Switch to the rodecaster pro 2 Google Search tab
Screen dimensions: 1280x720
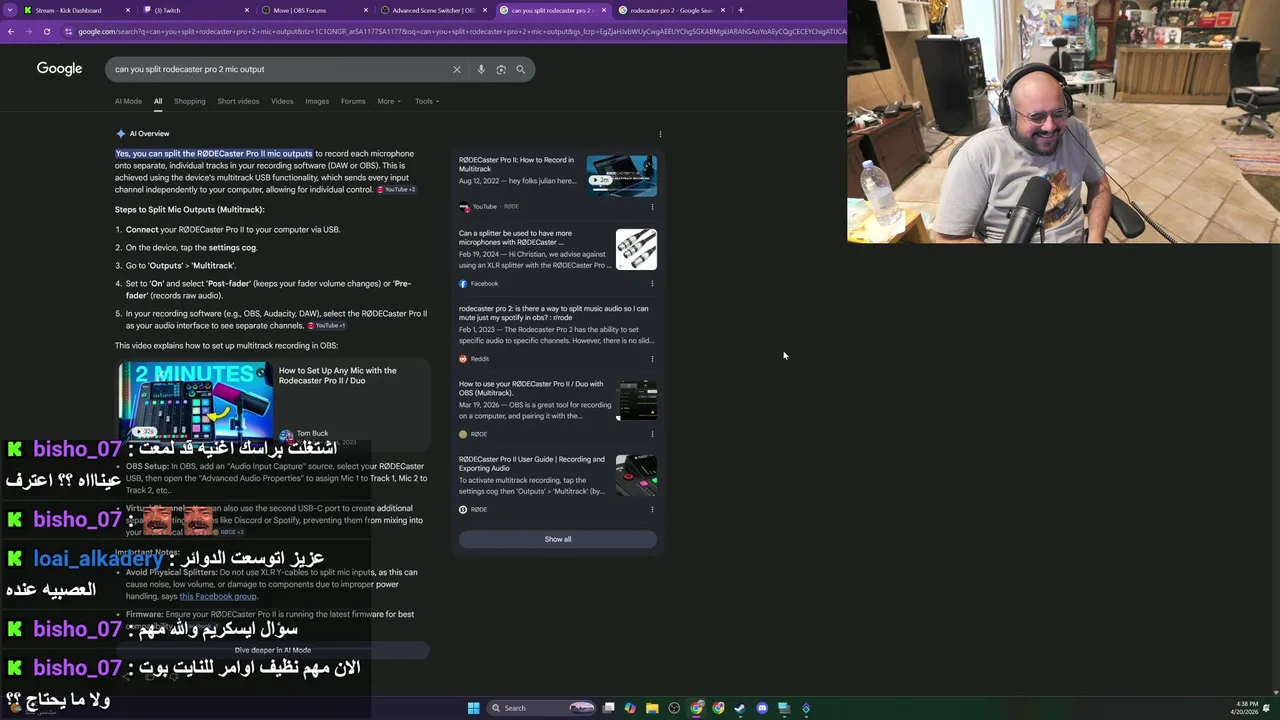tap(671, 10)
